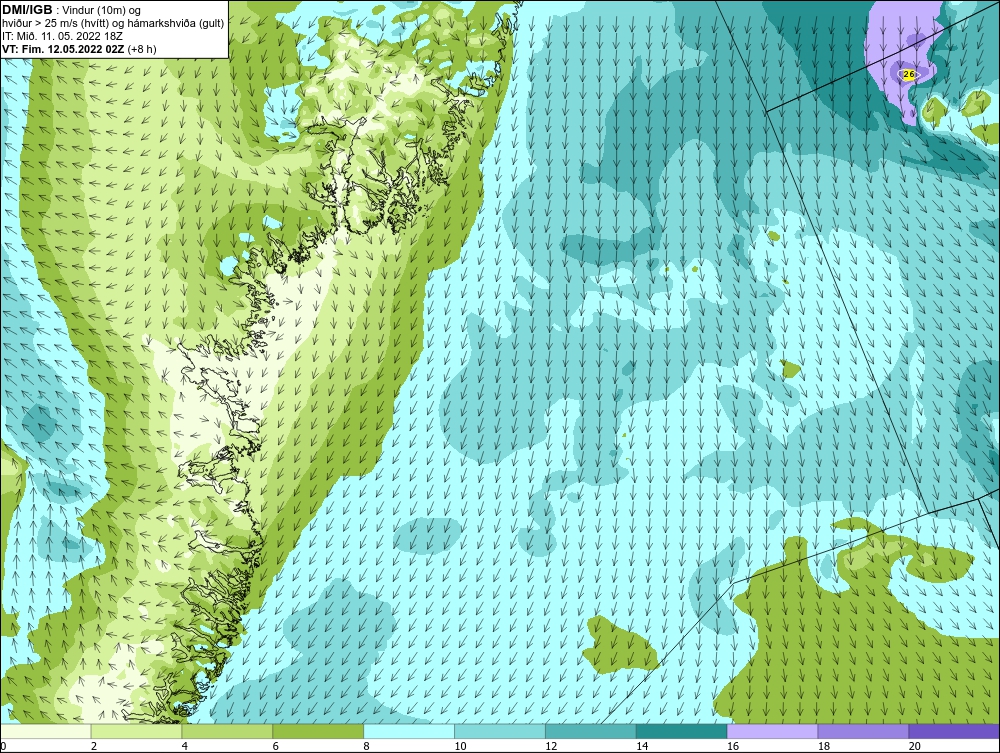Screen dimensions: 1000x753
Task: Click the DMI/IGB title text
Action: [x=27, y=10]
